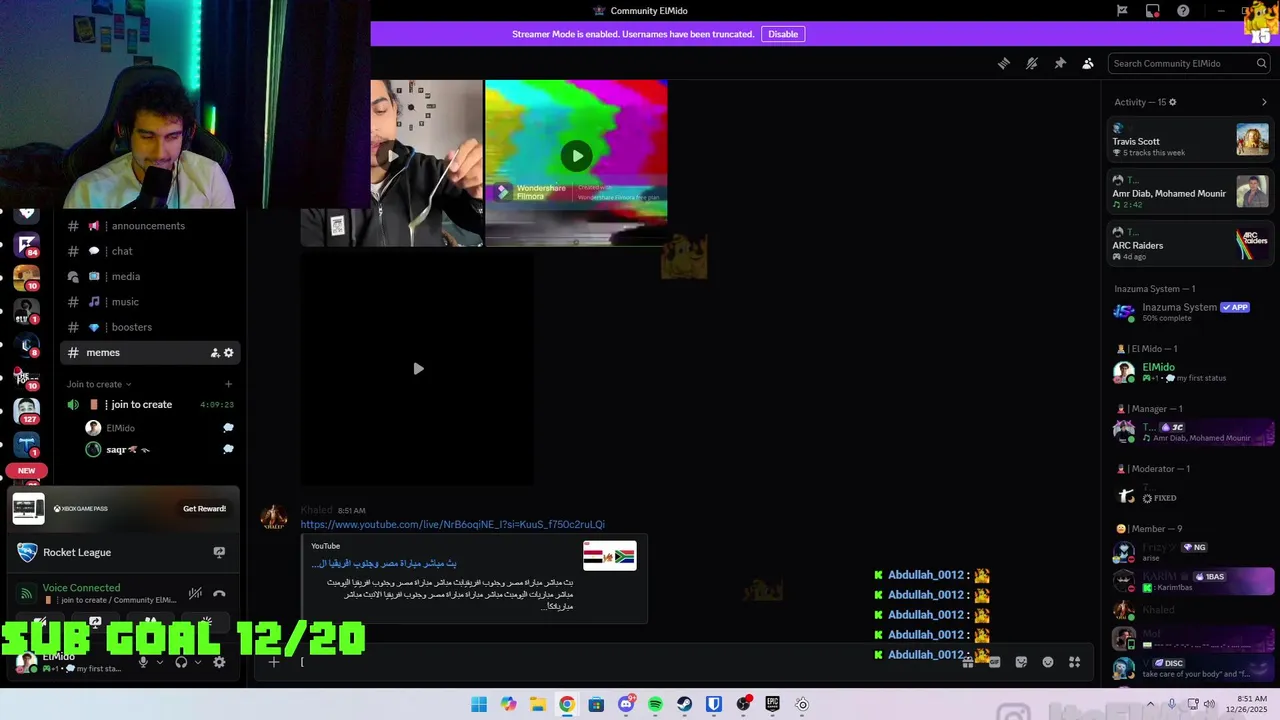The height and width of the screenshot is (720, 1280).
Task: Click the plus attach button in message bar
Action: coord(273,662)
